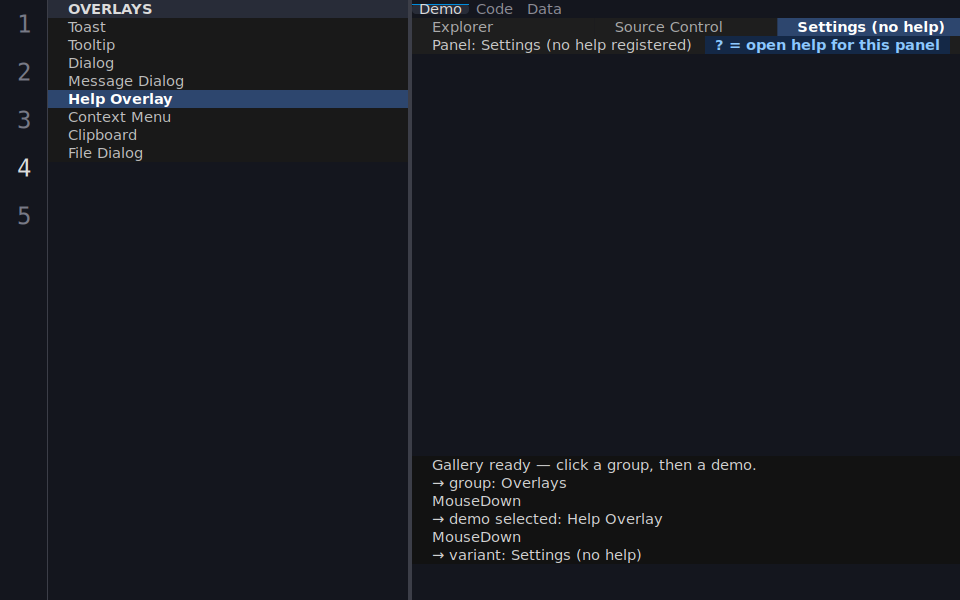
Task: Click the OVERLAYS group header
Action: pos(228,9)
